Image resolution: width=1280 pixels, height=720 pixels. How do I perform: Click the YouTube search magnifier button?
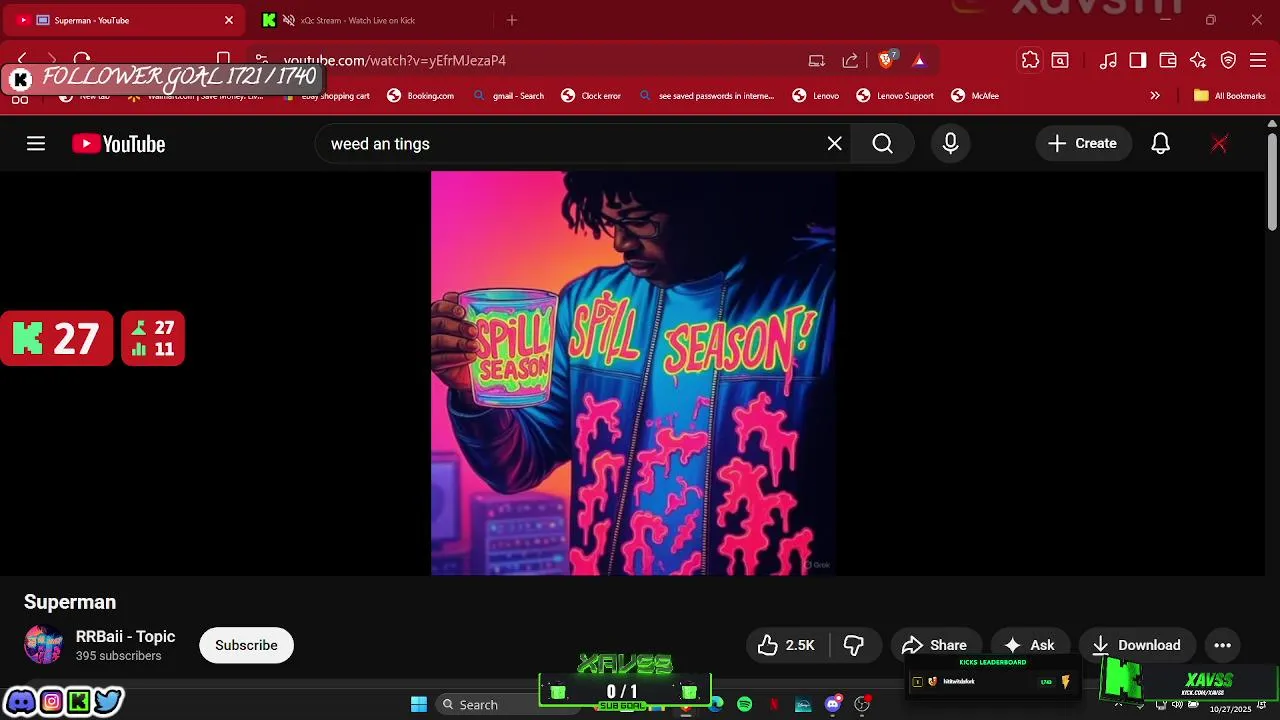tap(882, 144)
